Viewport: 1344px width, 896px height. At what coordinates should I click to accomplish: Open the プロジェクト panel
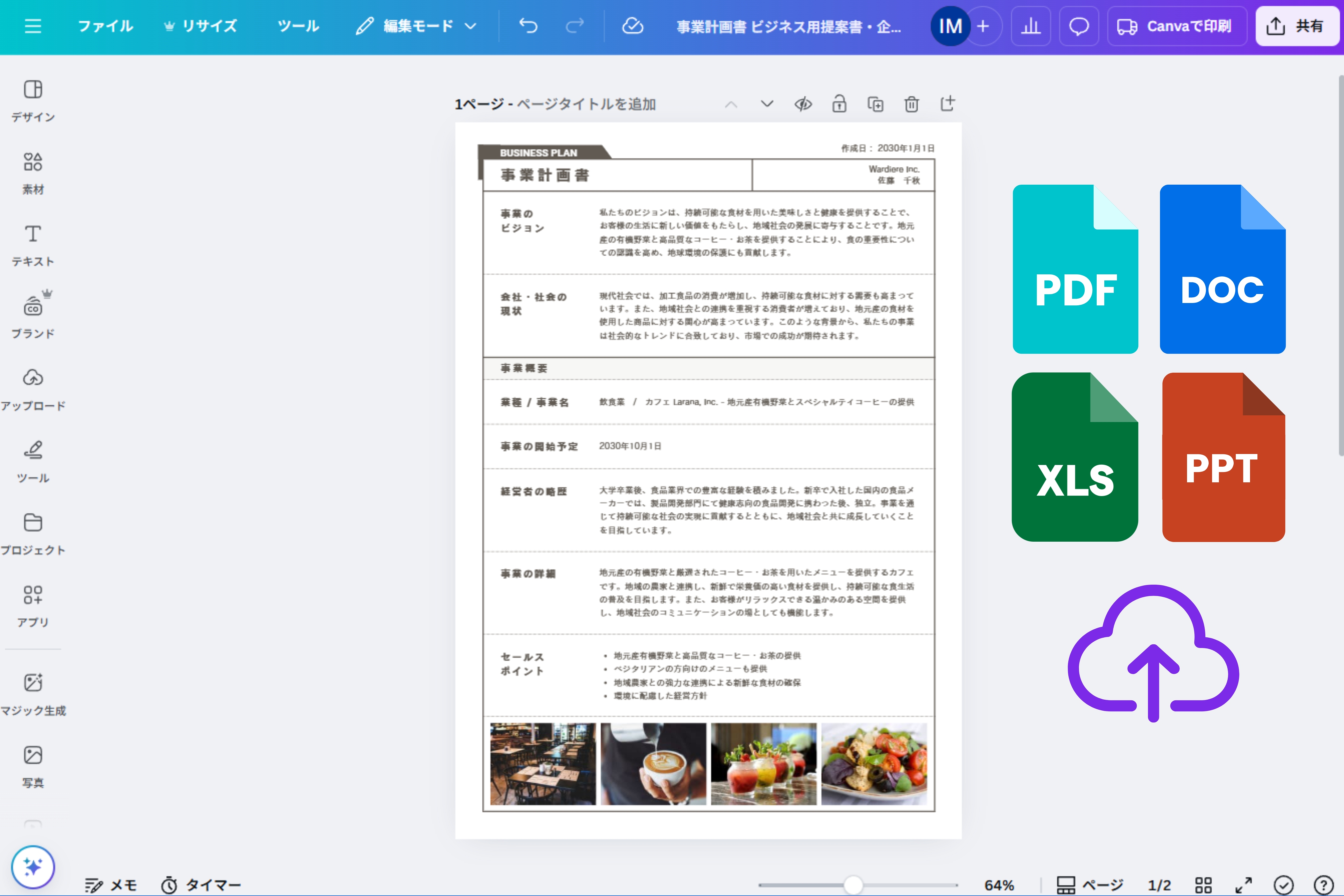pos(33,534)
